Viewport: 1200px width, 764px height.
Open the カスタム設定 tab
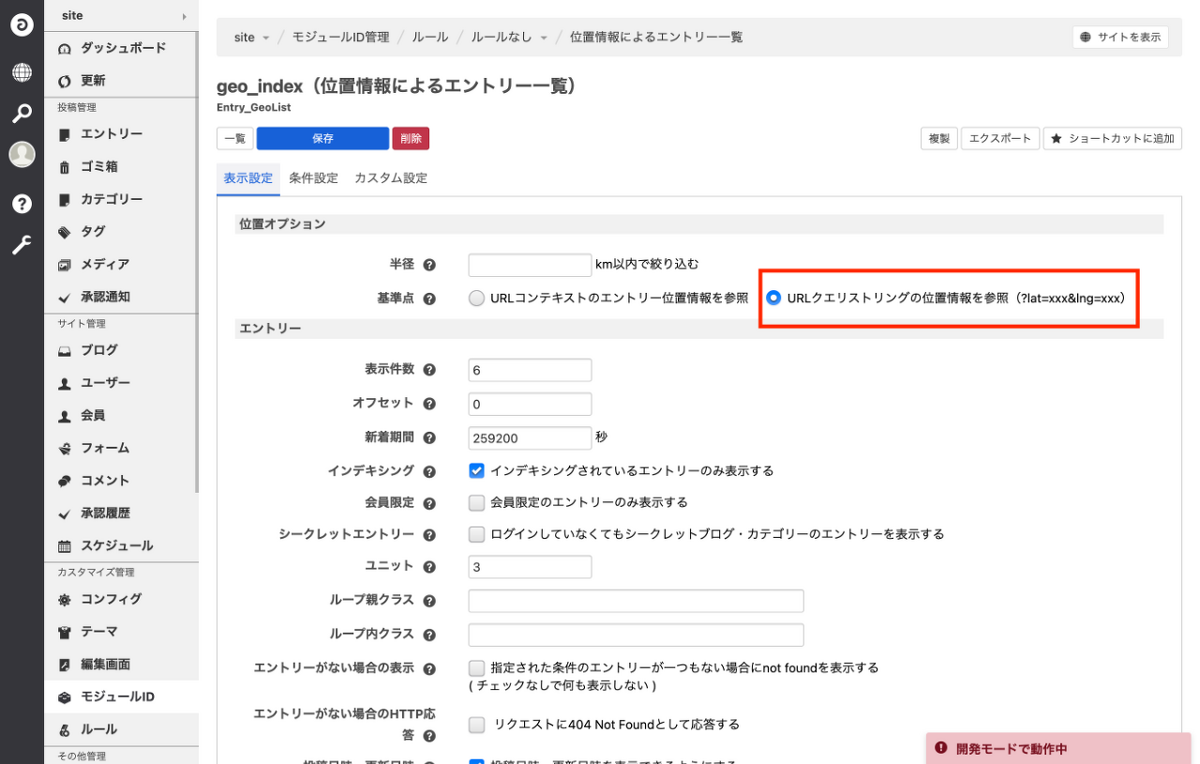(391, 177)
